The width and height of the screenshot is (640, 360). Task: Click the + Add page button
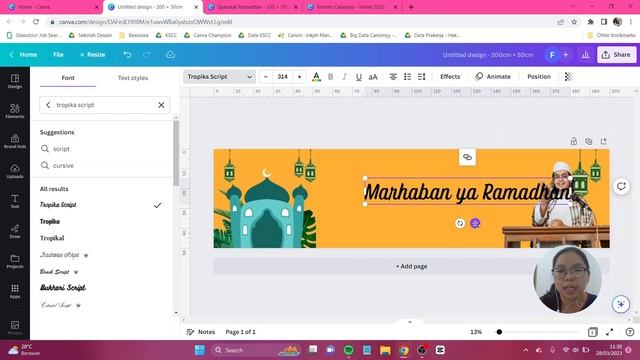click(x=411, y=266)
